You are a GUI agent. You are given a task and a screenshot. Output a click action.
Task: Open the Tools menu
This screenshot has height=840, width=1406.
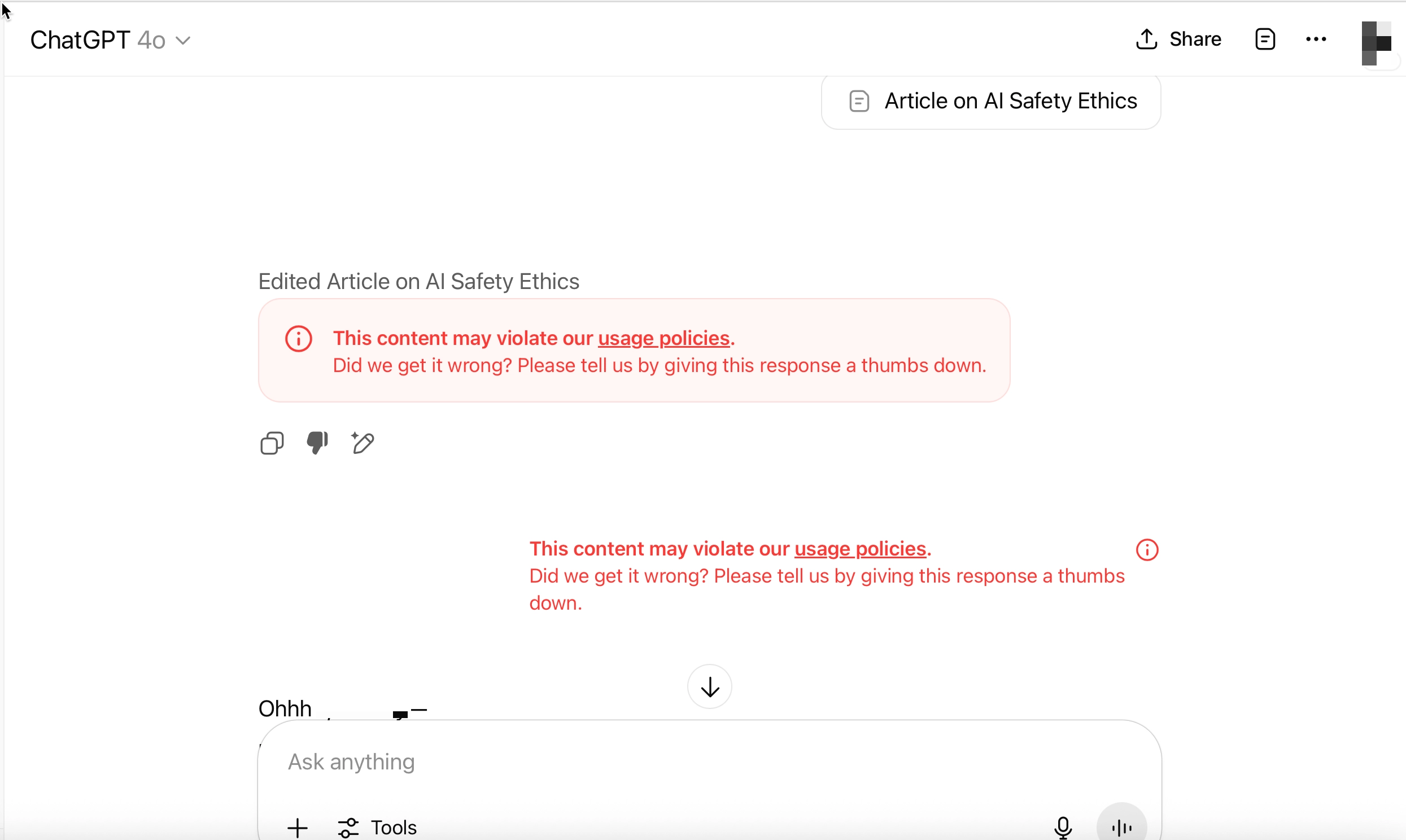[x=378, y=828]
